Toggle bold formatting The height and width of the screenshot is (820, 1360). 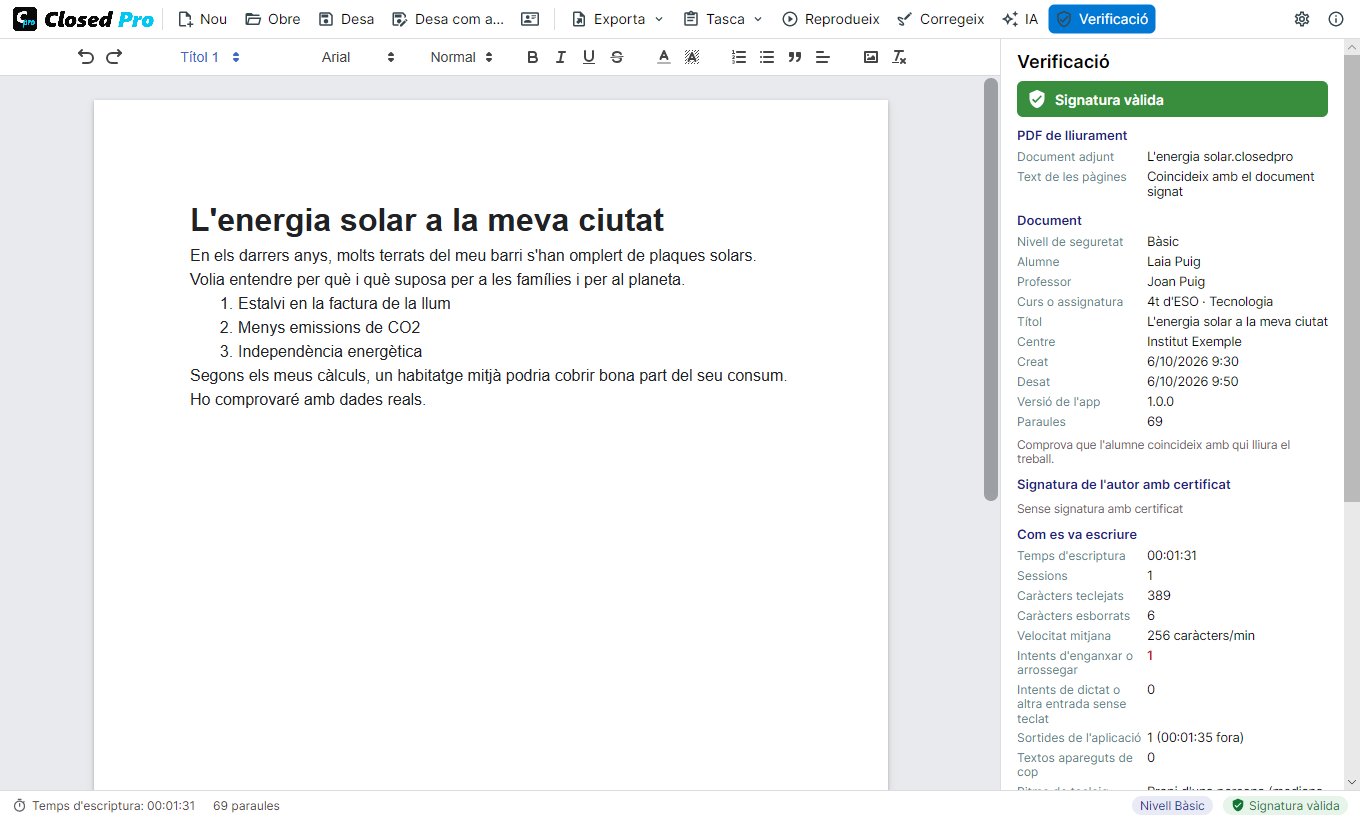533,57
